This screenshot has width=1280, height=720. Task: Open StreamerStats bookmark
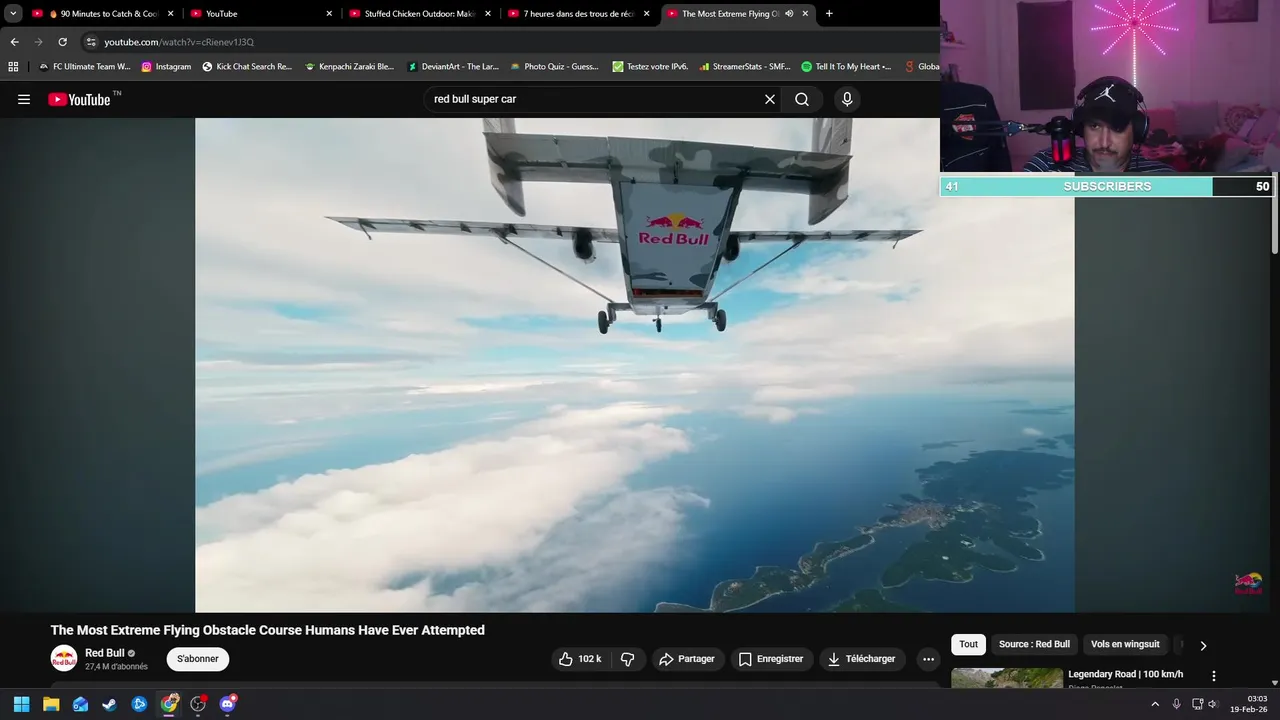click(745, 66)
